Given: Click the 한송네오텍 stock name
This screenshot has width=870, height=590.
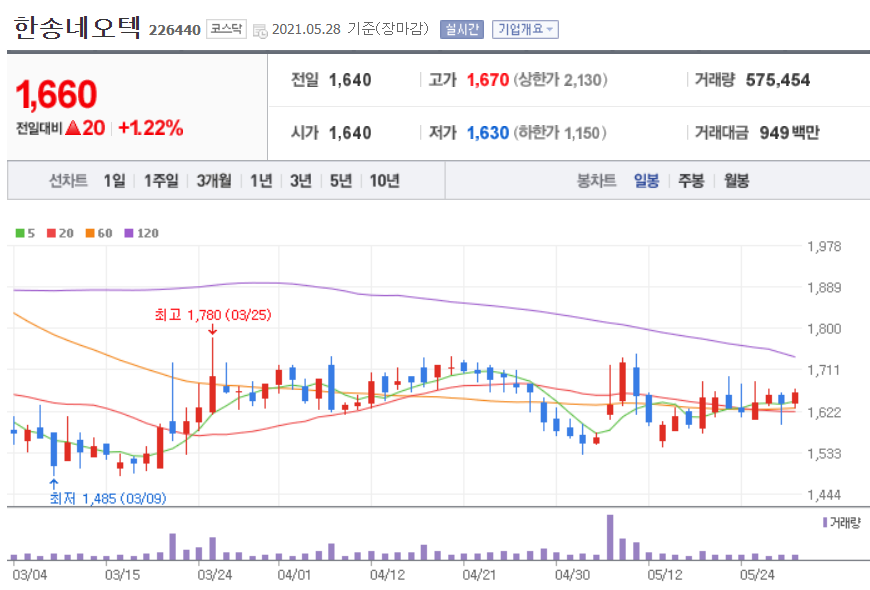Looking at the screenshot, I should tap(77, 28).
